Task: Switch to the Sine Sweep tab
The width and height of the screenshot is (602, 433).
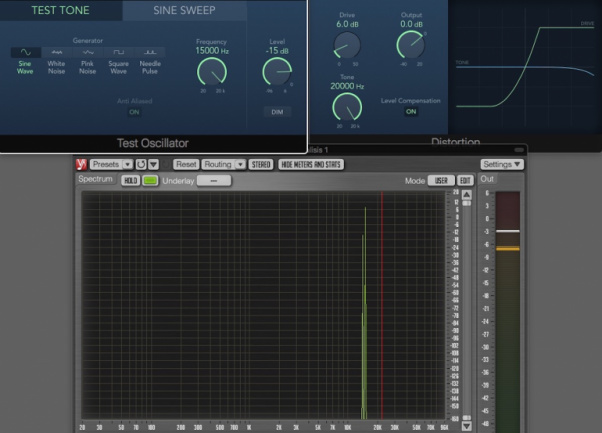Action: (x=184, y=10)
